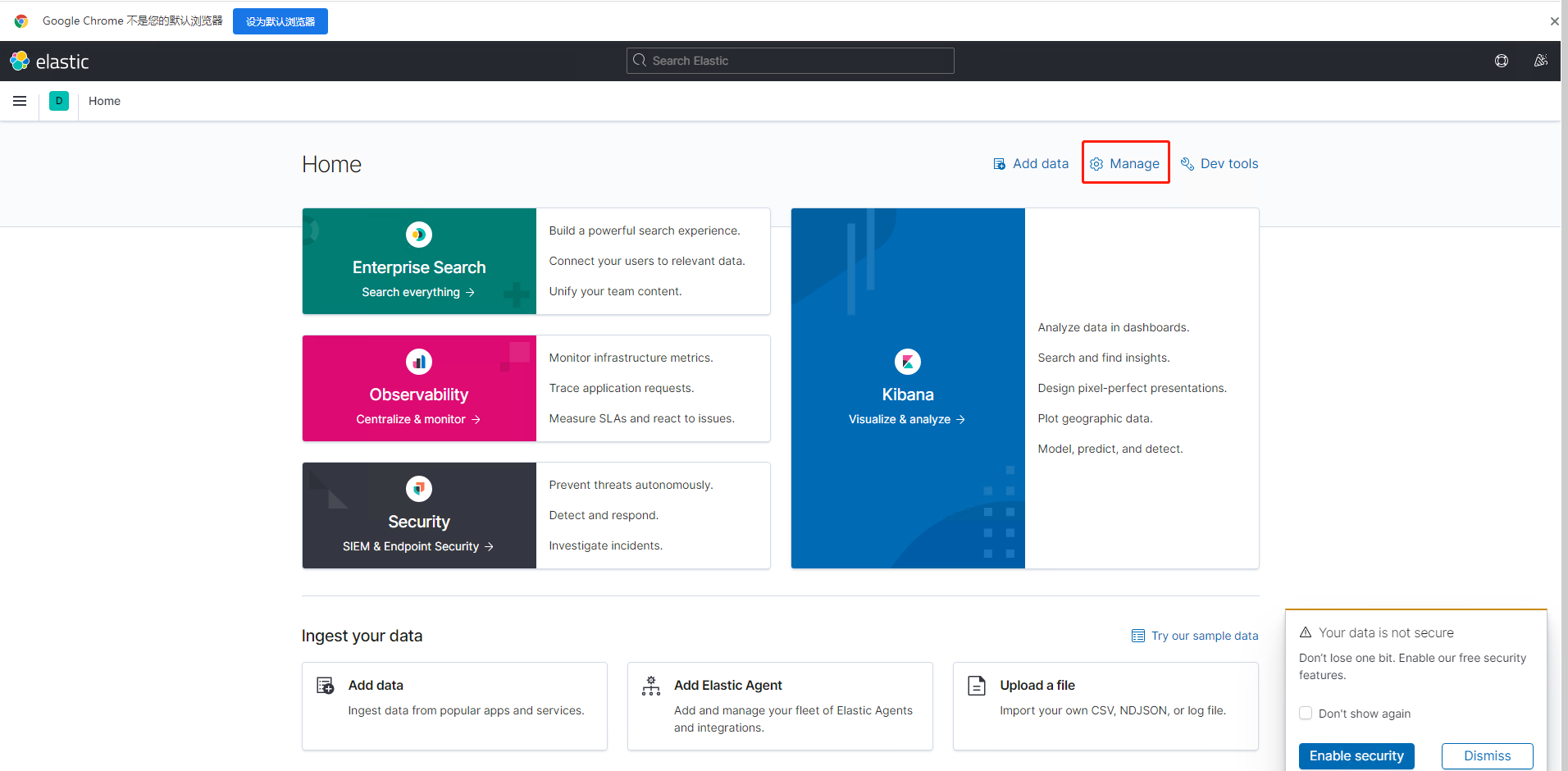
Task: Open Search everything link
Action: (418, 292)
